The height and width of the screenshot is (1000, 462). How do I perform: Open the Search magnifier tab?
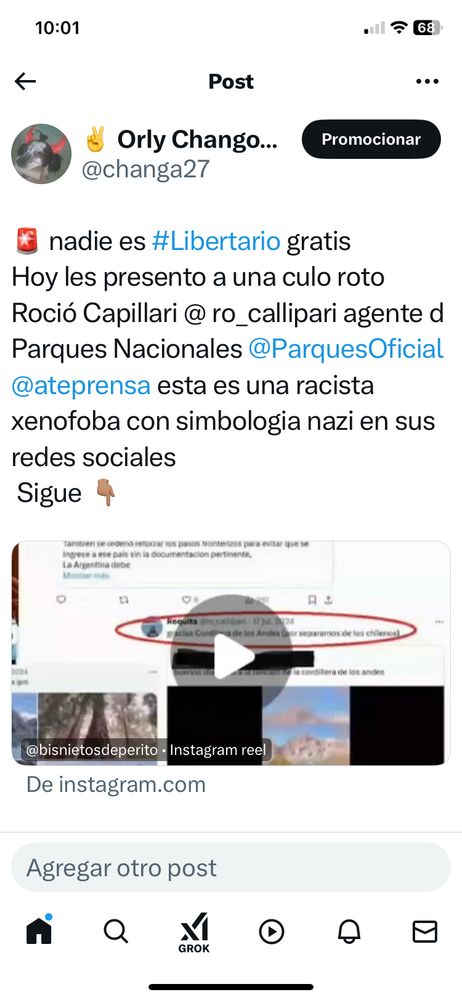116,931
